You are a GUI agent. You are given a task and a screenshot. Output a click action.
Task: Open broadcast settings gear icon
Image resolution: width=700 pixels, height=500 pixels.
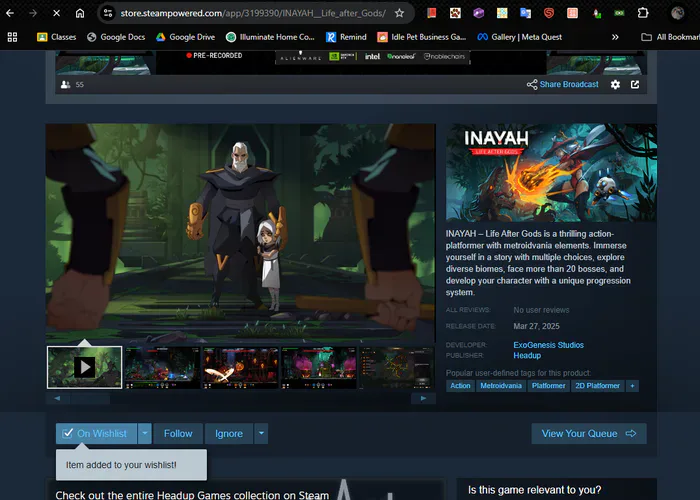(x=615, y=84)
